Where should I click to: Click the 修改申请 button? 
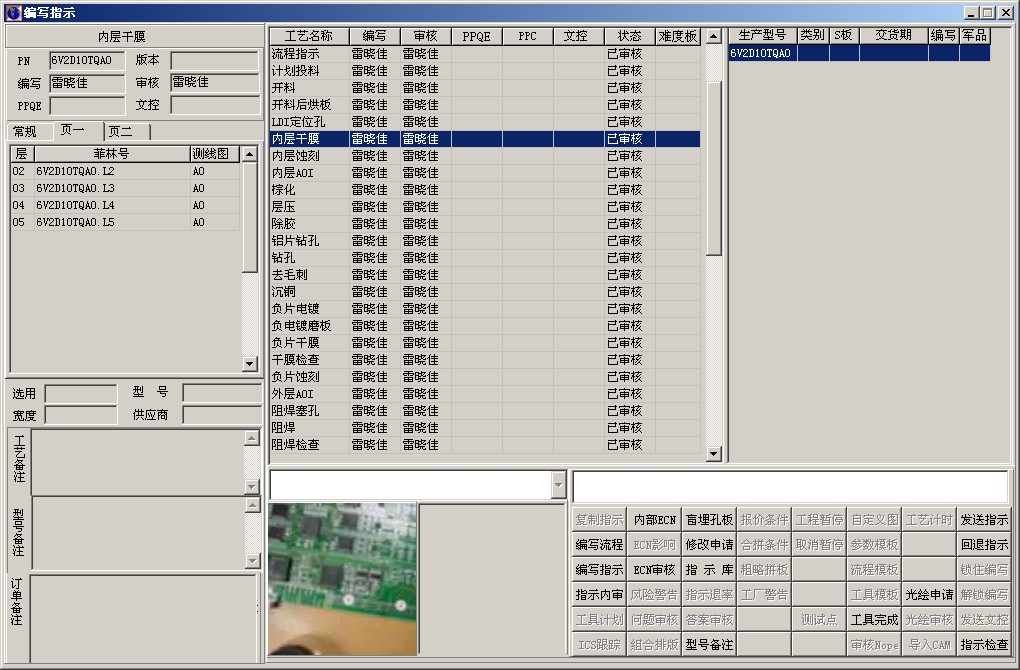(709, 544)
